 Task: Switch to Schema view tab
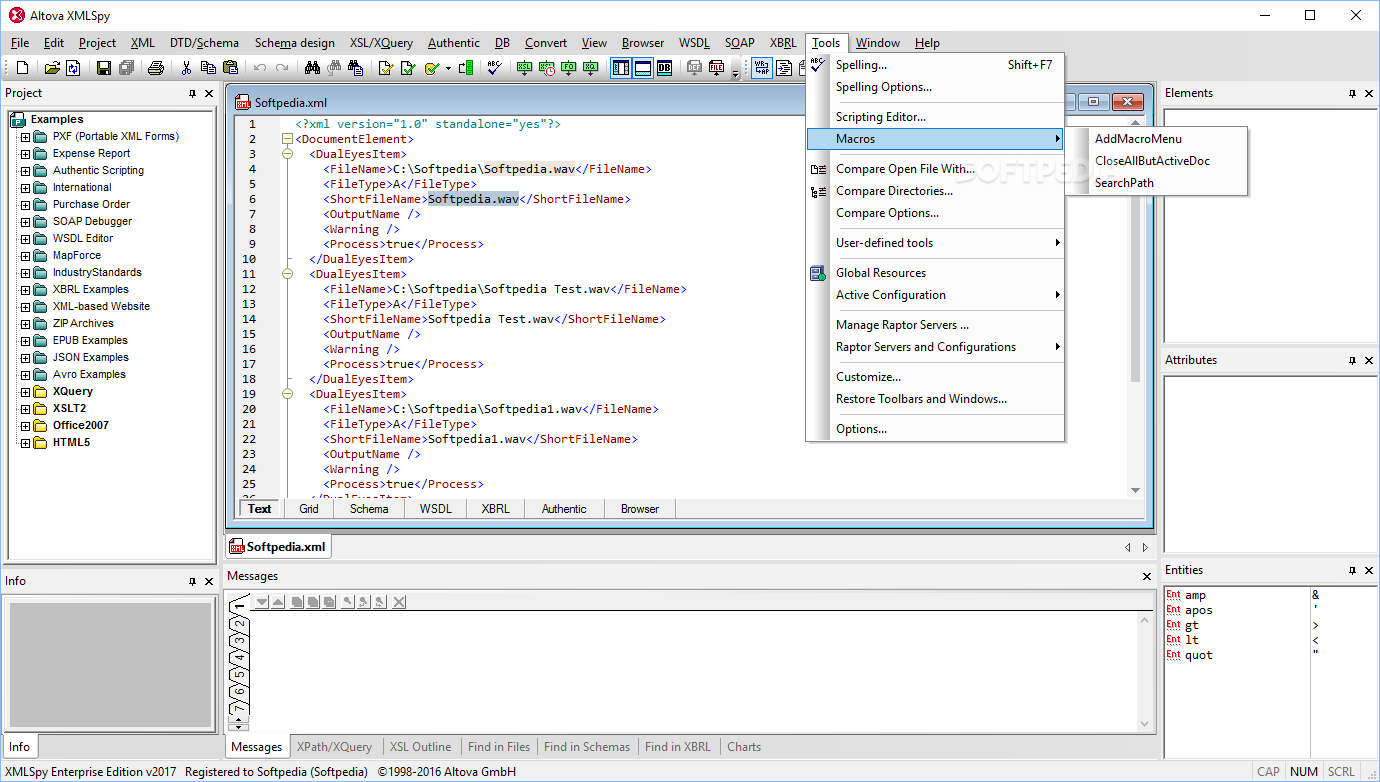(369, 509)
